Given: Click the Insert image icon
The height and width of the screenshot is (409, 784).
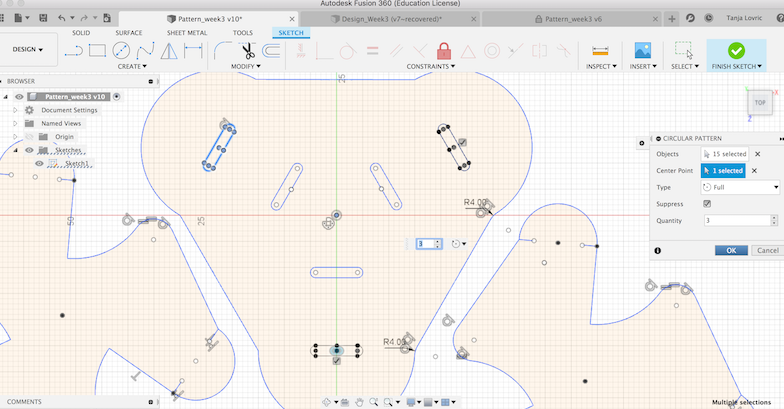Looking at the screenshot, I should tap(642, 50).
